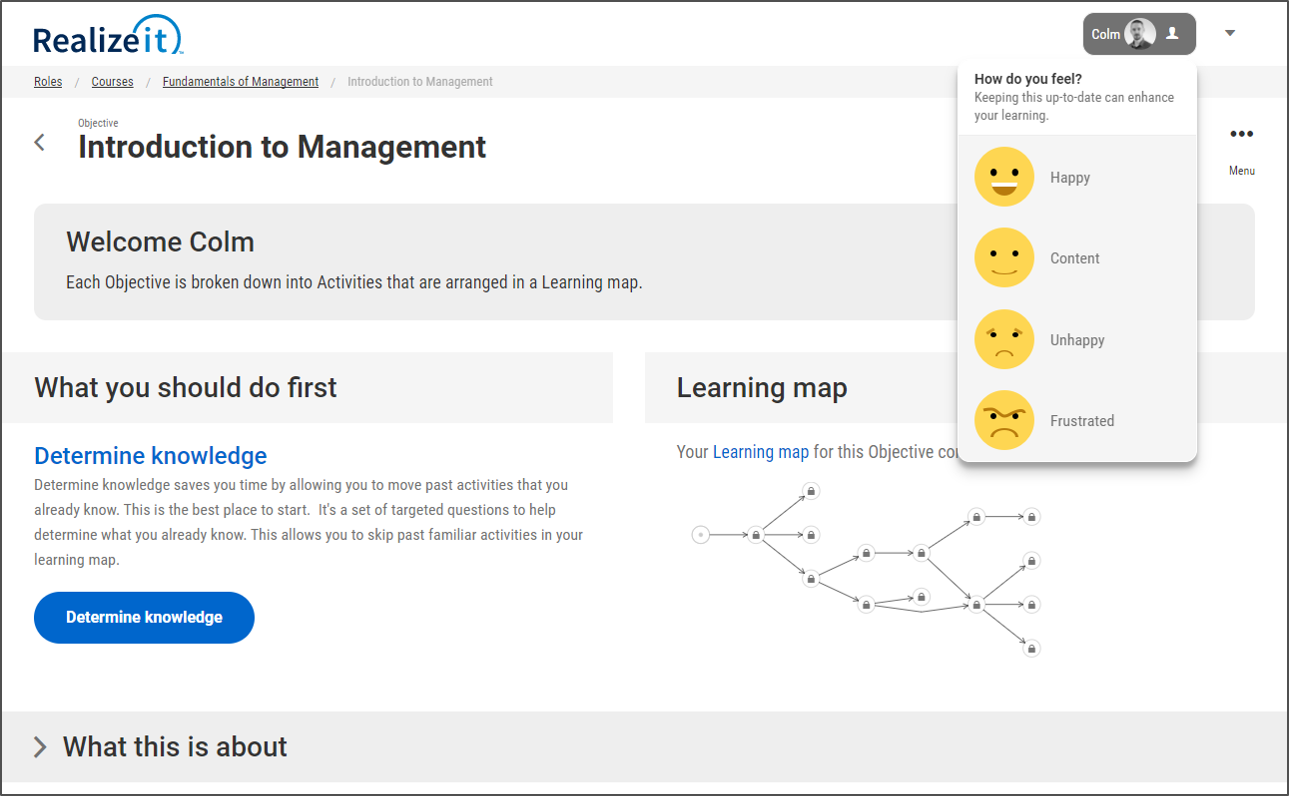1289x796 pixels.
Task: Choose the Content emoji face
Action: [1004, 258]
